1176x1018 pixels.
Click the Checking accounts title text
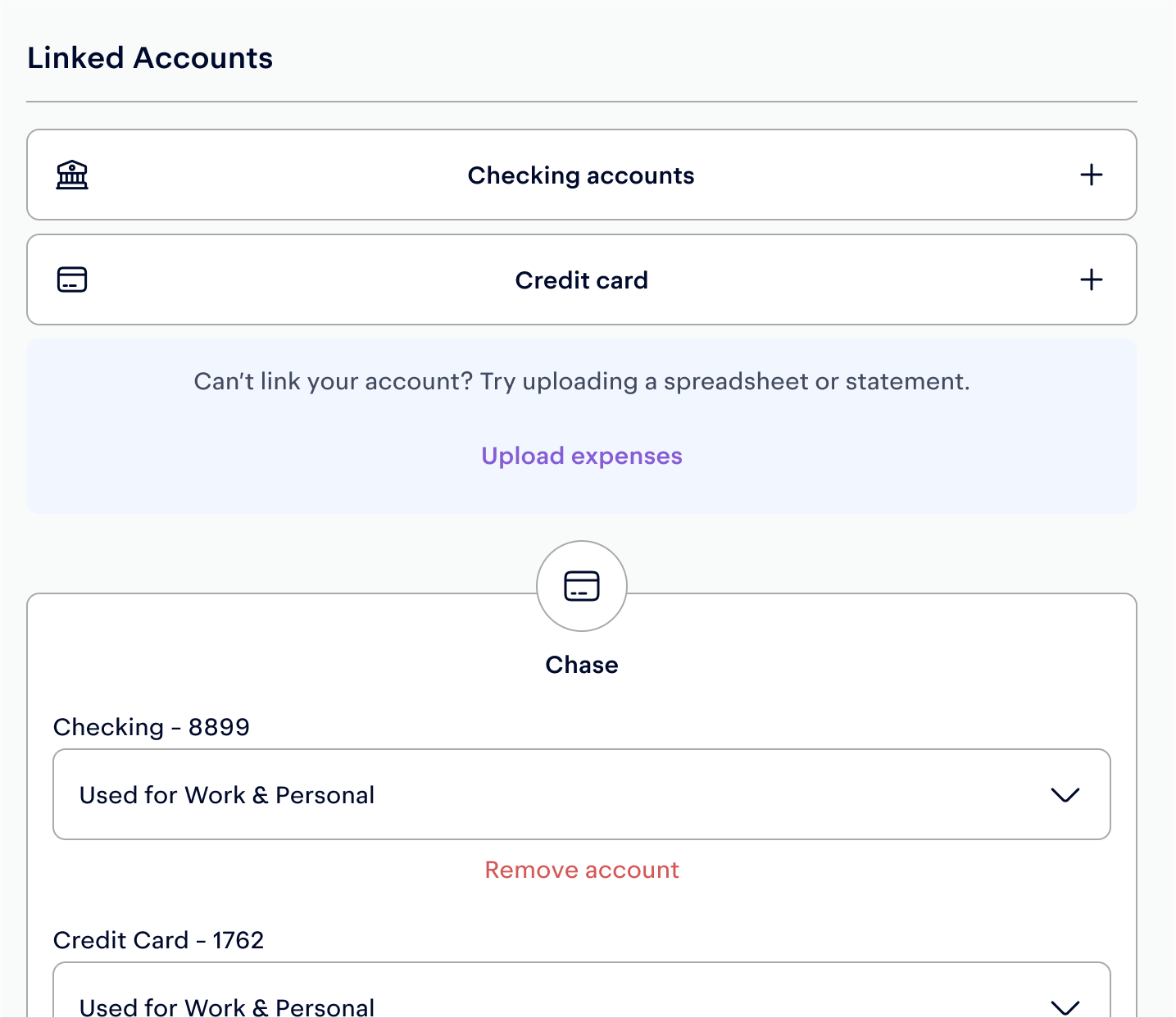[581, 175]
